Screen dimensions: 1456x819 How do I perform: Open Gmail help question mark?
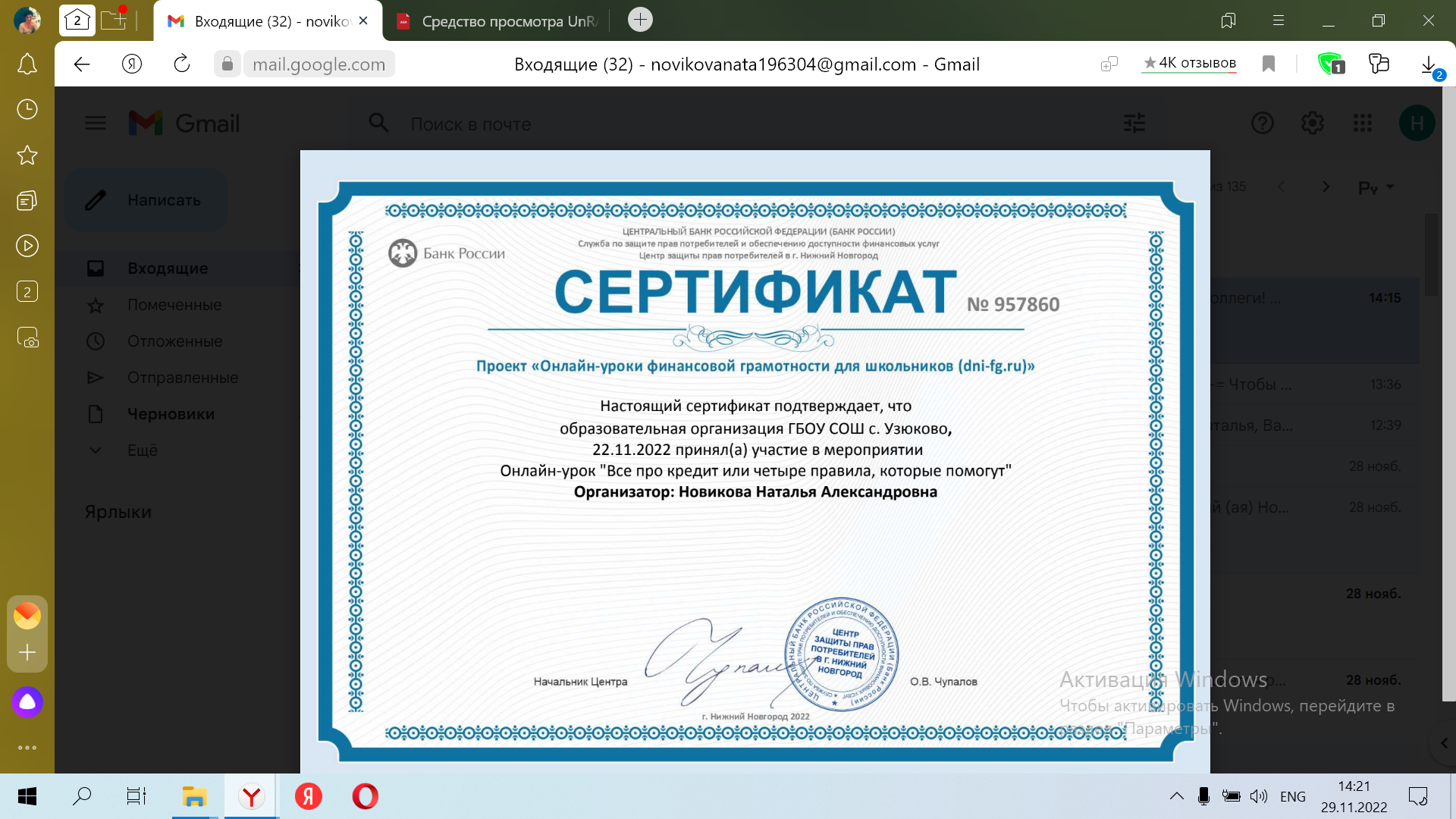click(x=1263, y=123)
